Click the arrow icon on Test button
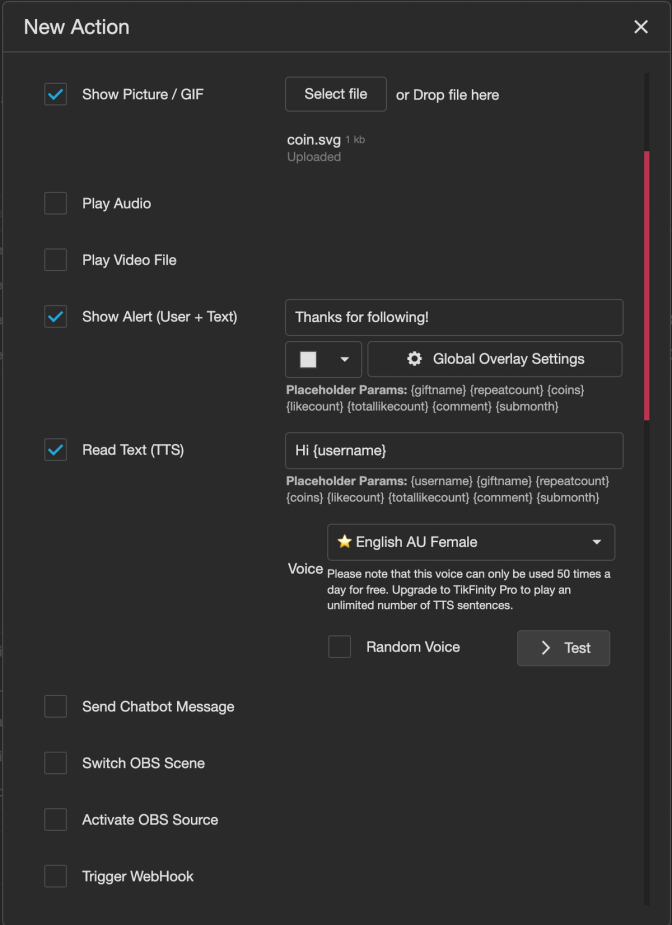Screen dimensions: 672x925 click(x=546, y=648)
